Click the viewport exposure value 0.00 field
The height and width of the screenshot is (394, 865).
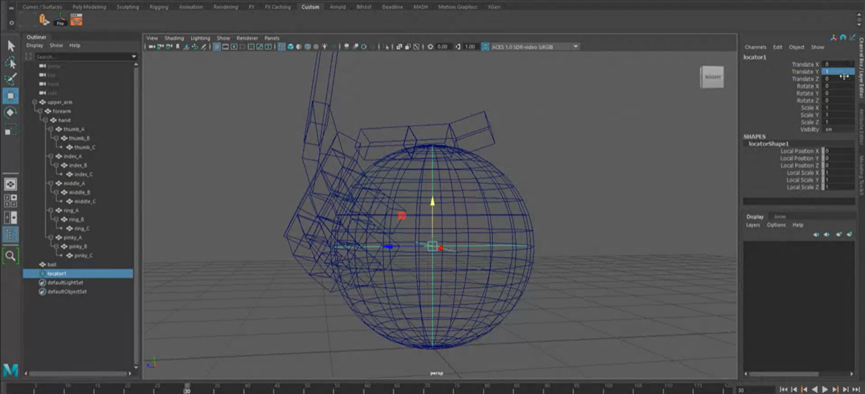tap(443, 47)
